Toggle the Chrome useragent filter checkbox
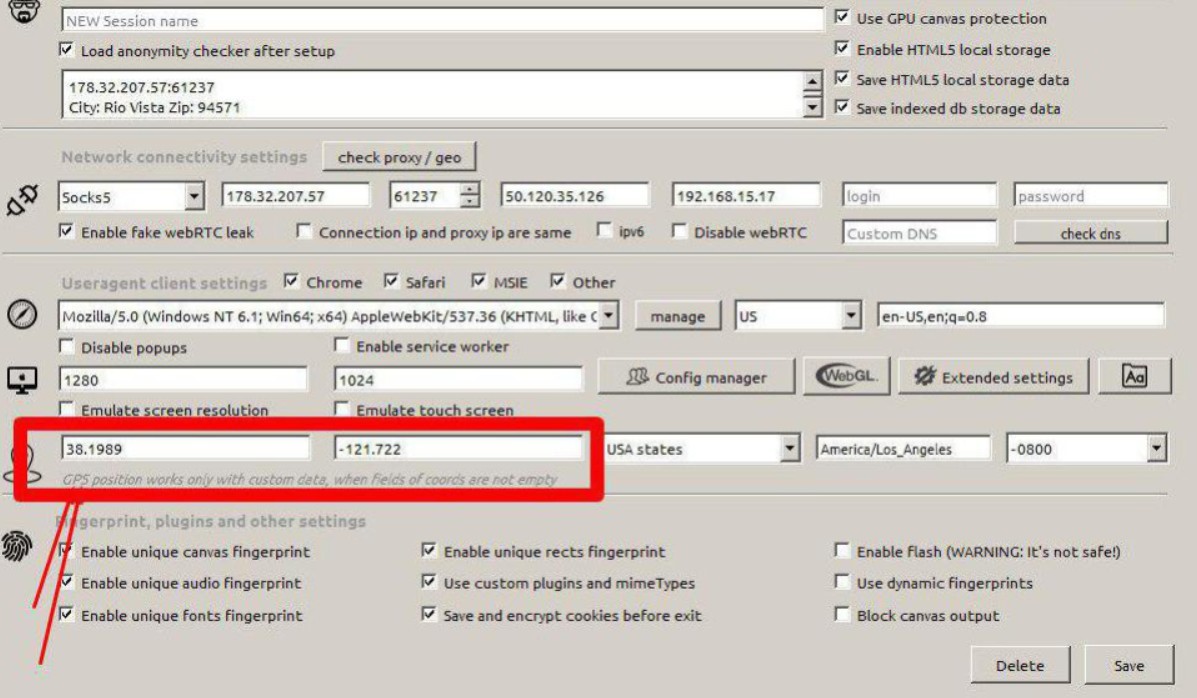Image resolution: width=1197 pixels, height=698 pixels. pyautogui.click(x=292, y=282)
